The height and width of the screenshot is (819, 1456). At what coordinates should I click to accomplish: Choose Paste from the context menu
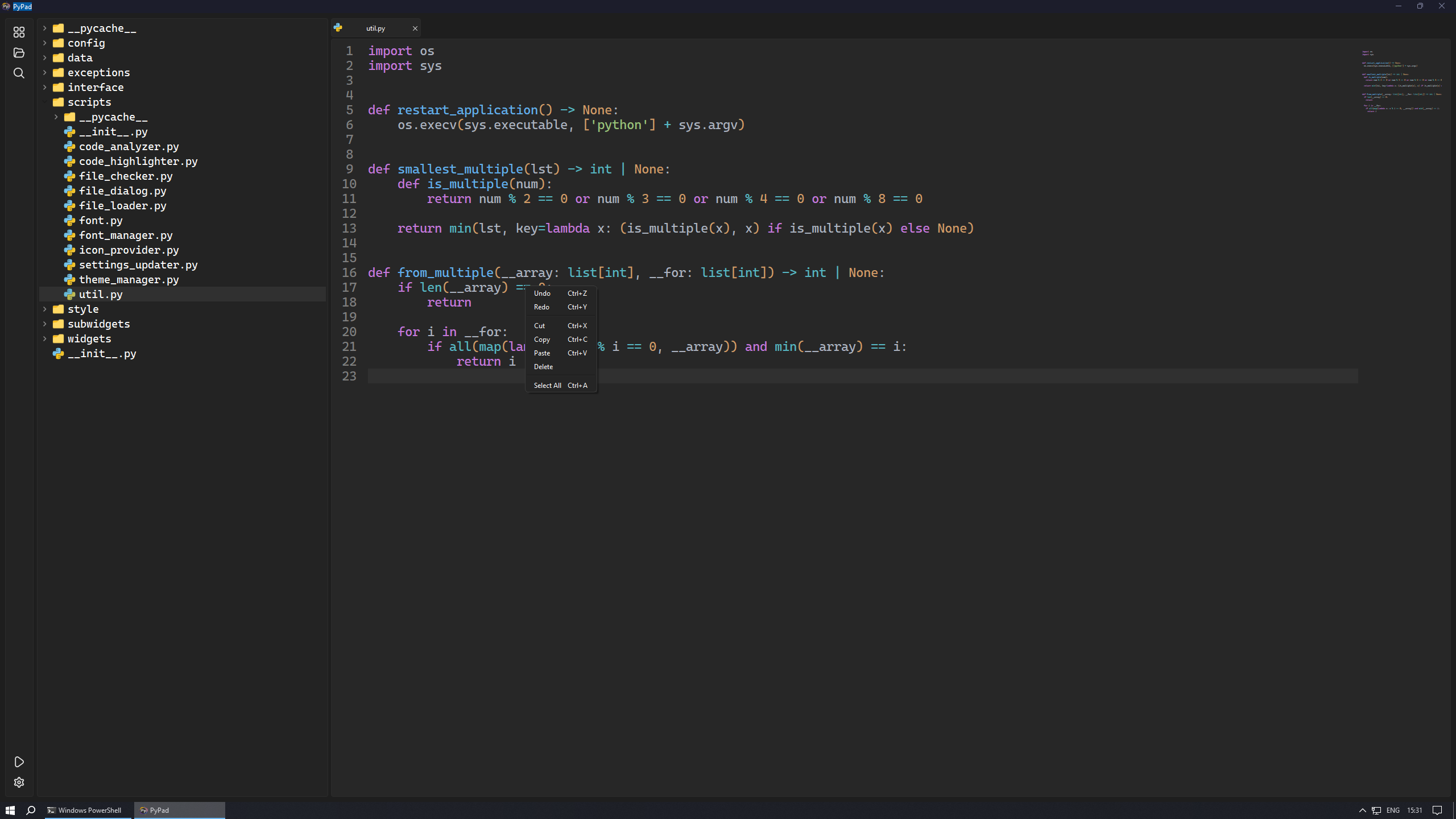(542, 353)
